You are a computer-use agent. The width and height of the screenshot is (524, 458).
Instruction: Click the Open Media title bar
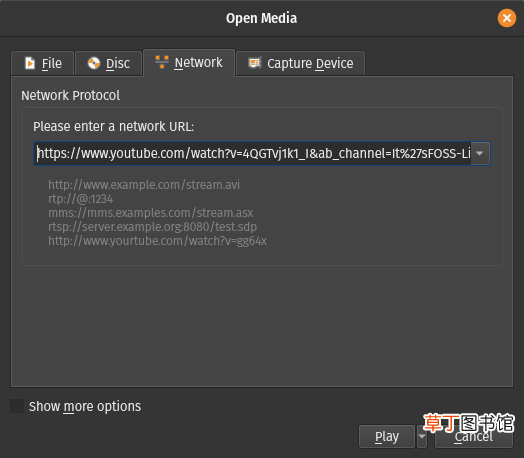[x=261, y=18]
